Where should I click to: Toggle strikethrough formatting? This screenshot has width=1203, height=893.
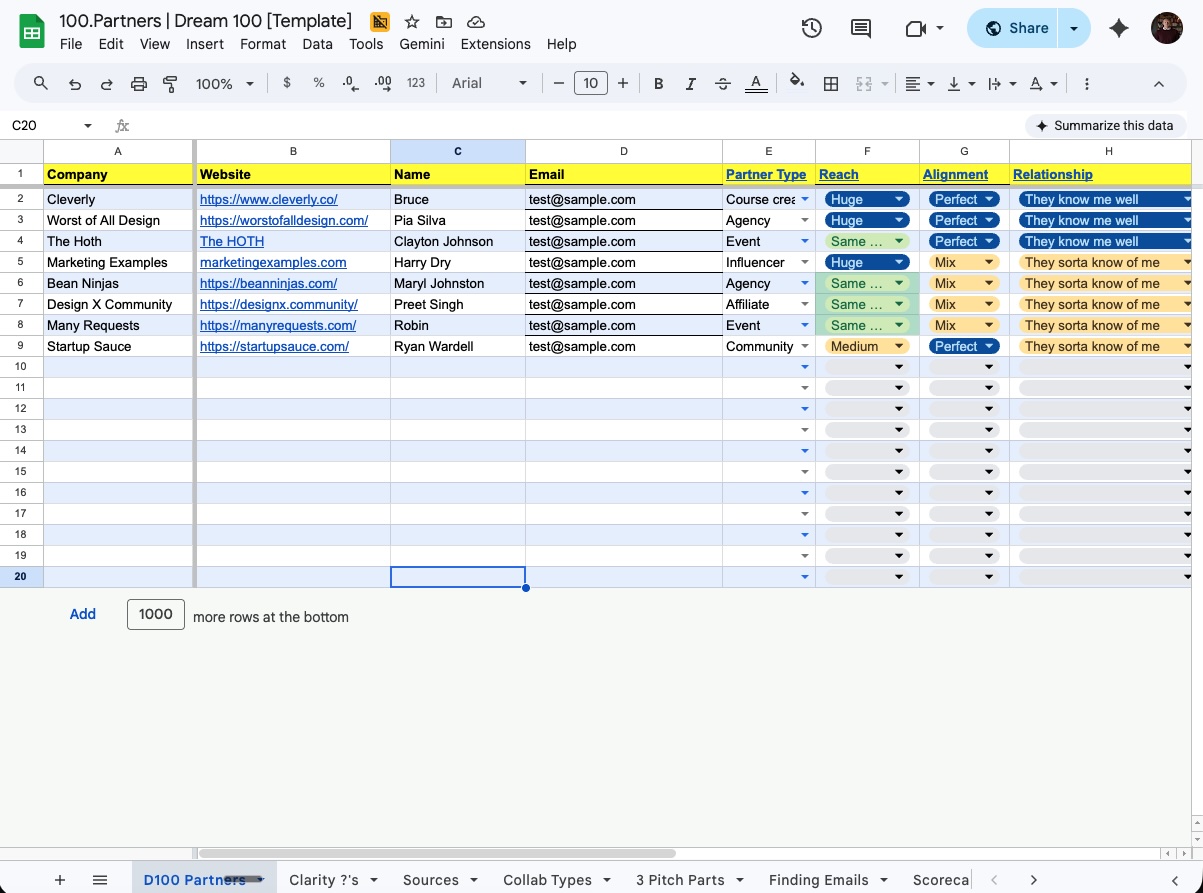723,84
